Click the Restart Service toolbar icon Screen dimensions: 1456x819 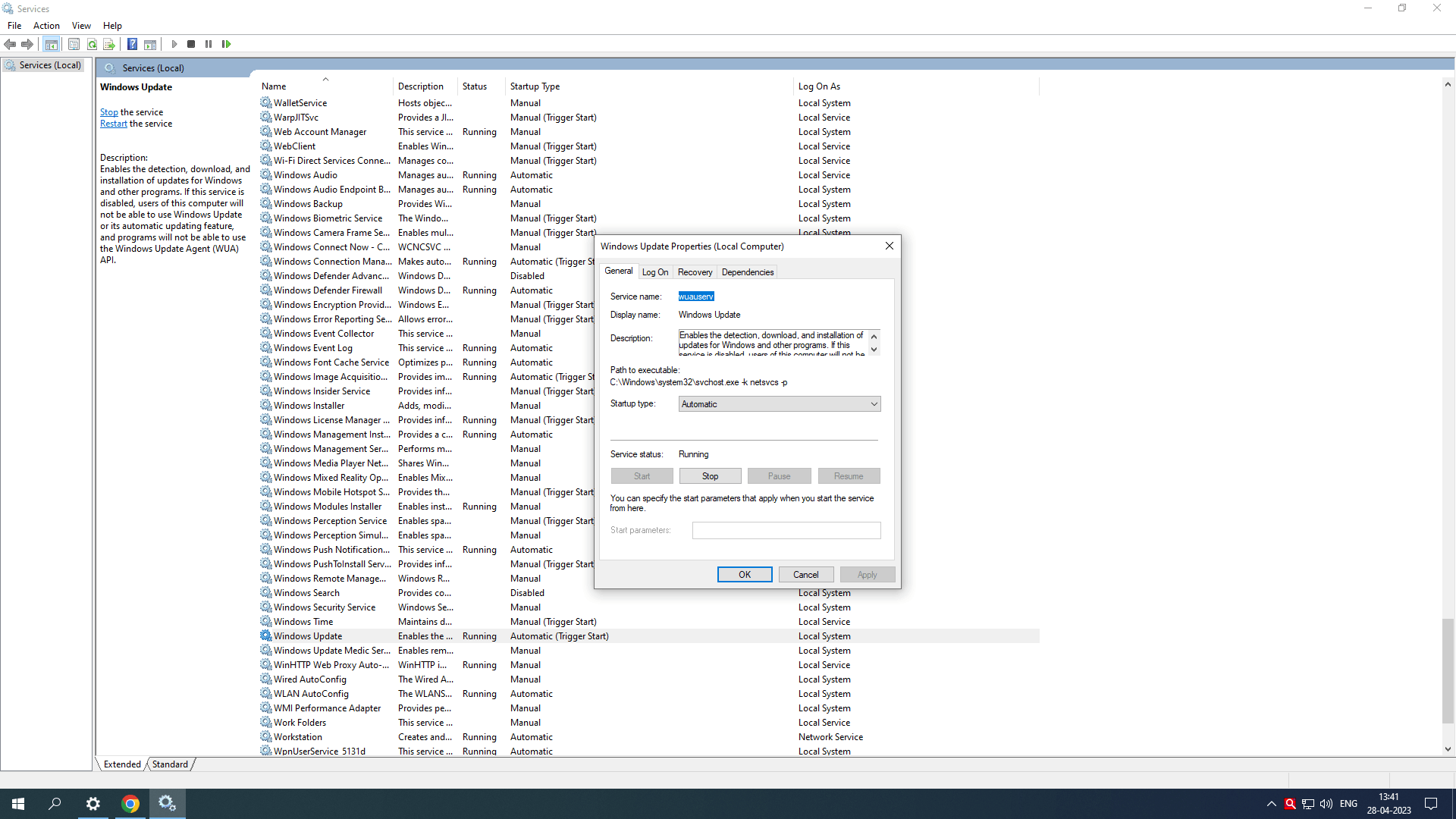(226, 44)
